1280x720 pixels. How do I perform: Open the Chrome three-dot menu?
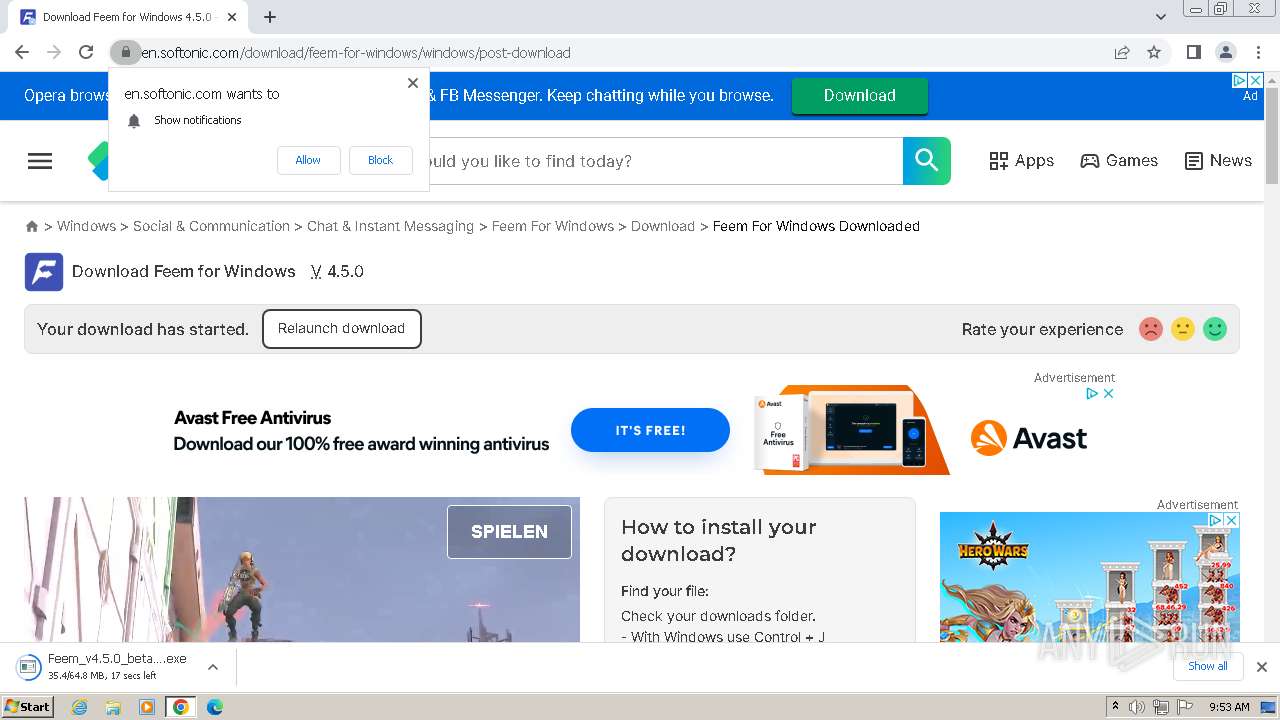tap(1258, 52)
